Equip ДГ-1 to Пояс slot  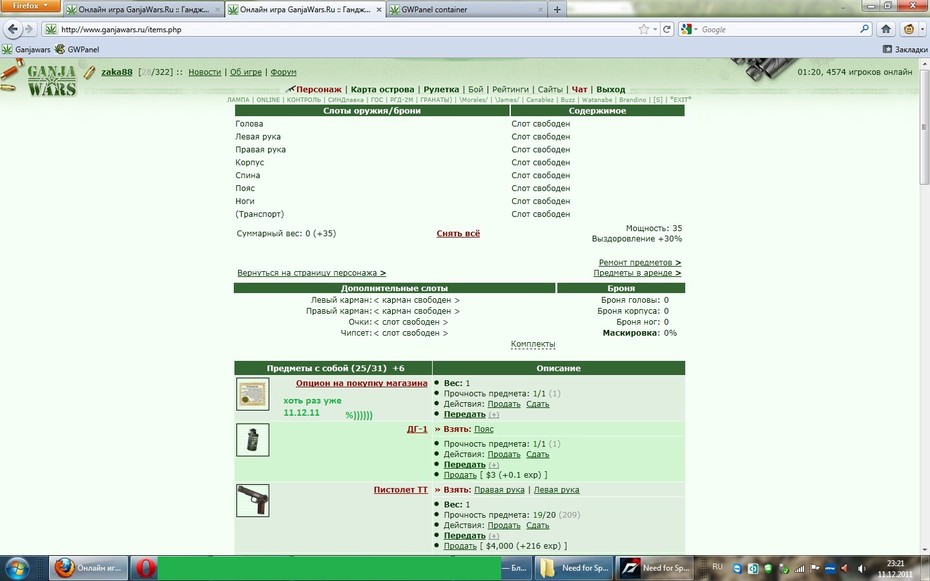click(x=483, y=429)
